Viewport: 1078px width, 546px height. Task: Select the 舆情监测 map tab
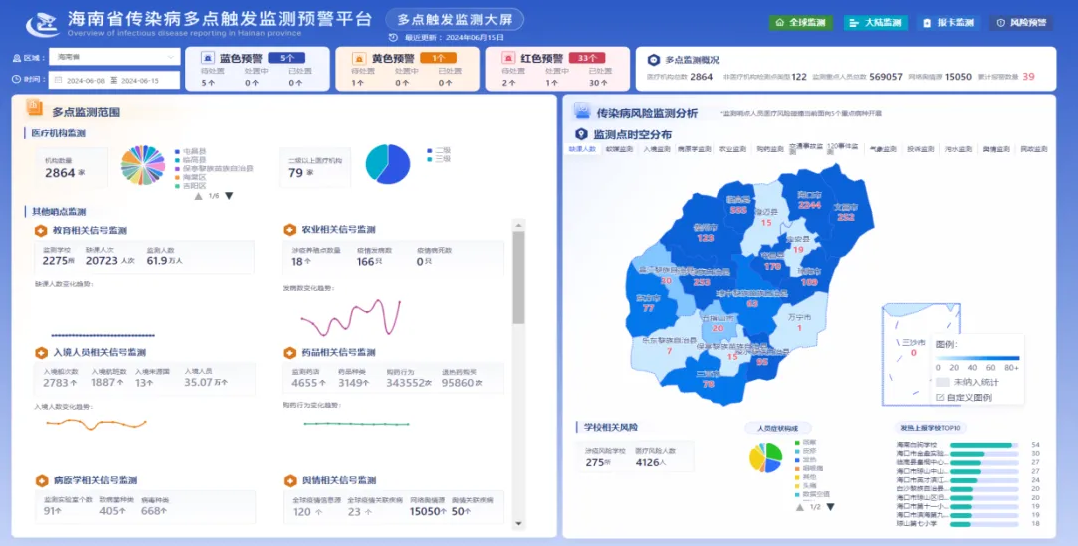[x=996, y=149]
